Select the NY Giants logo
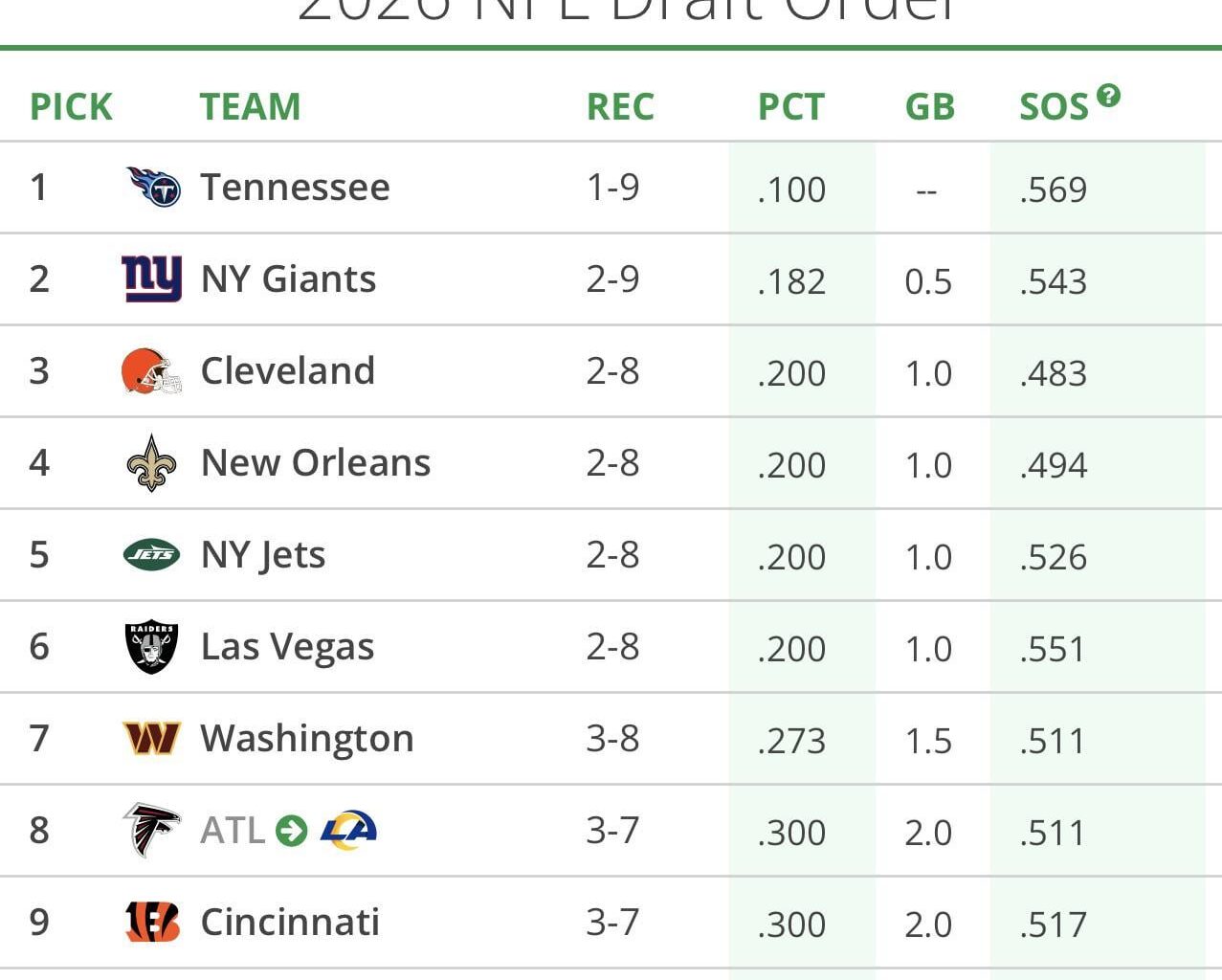The width and height of the screenshot is (1222, 980). [x=153, y=278]
